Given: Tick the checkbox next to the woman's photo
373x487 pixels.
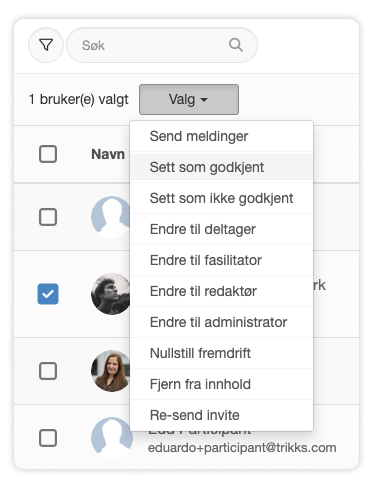Looking at the screenshot, I should click(48, 371).
